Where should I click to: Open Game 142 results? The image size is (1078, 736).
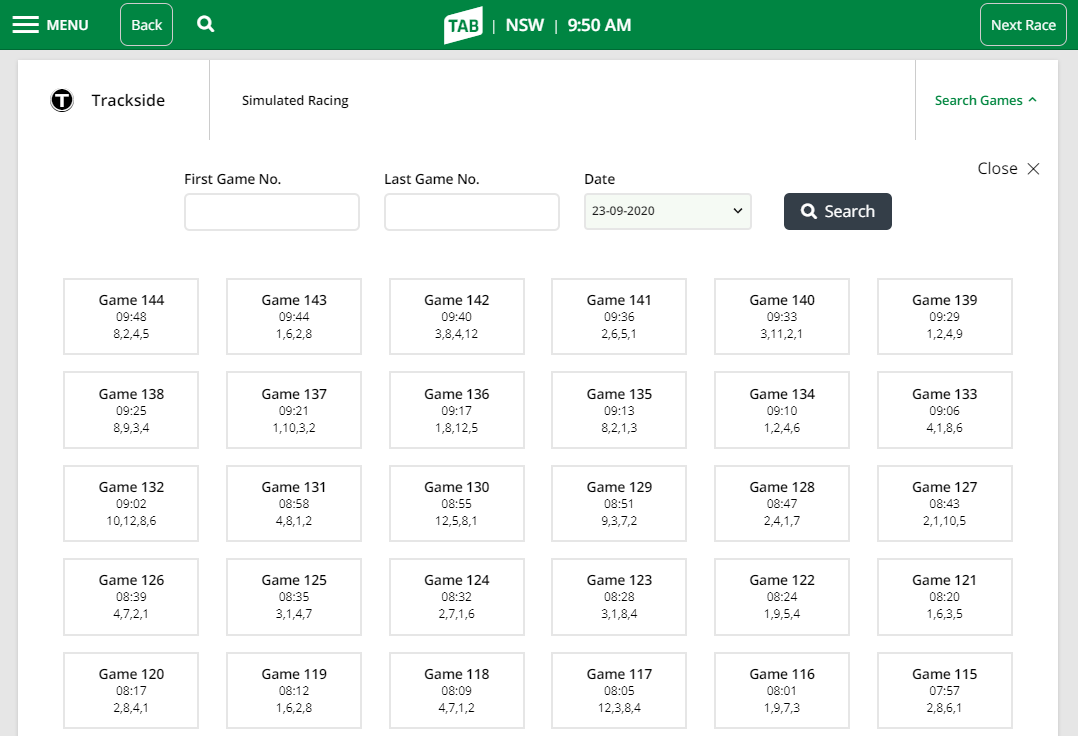pos(456,317)
